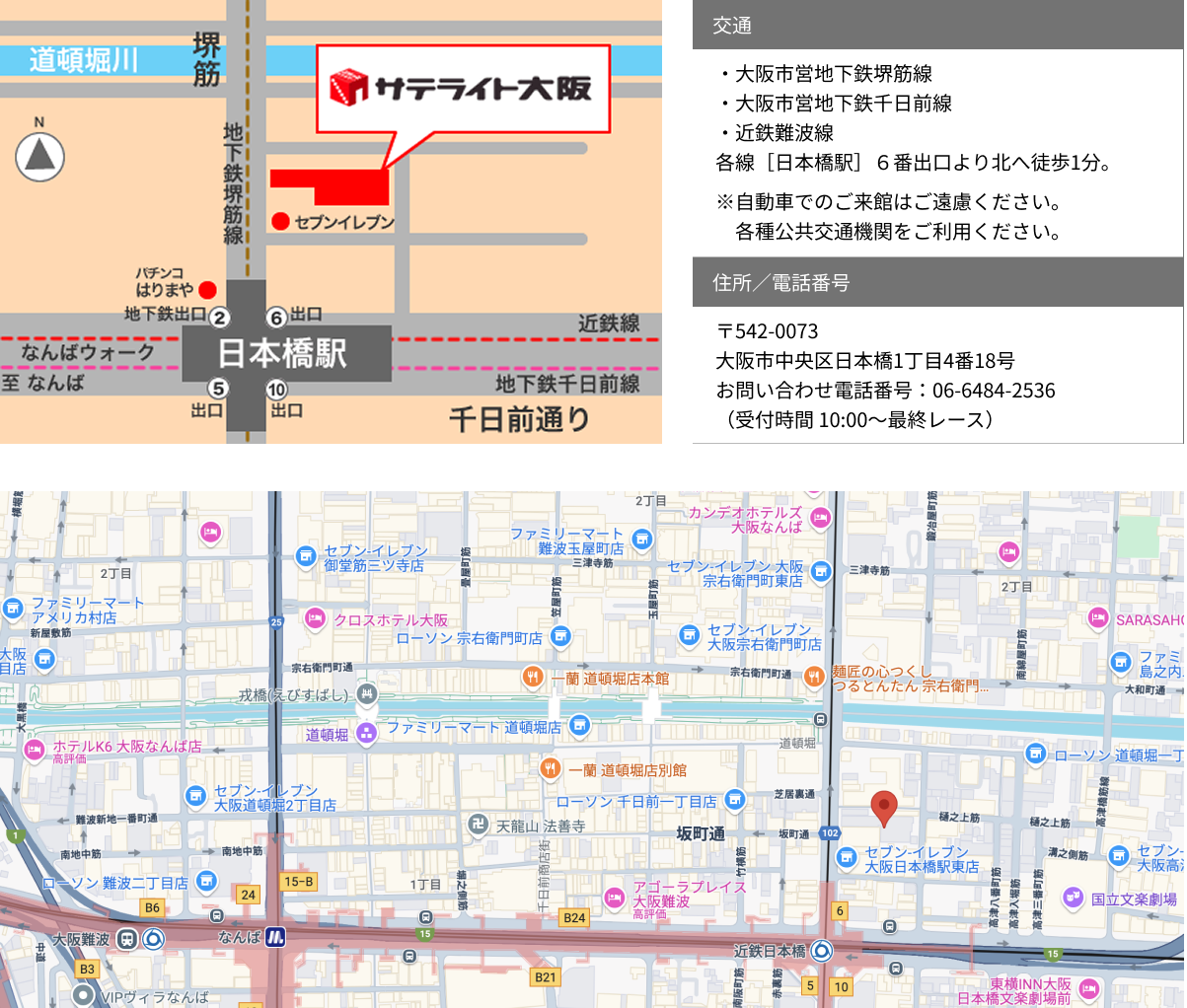Open the クロスホテル大阪 hotel marker
1187x1008 pixels.
[315, 619]
